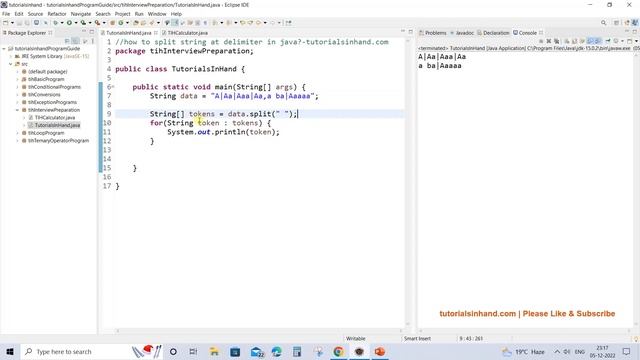Open the Search menu
Viewport: 640px width, 360px height.
click(103, 14)
